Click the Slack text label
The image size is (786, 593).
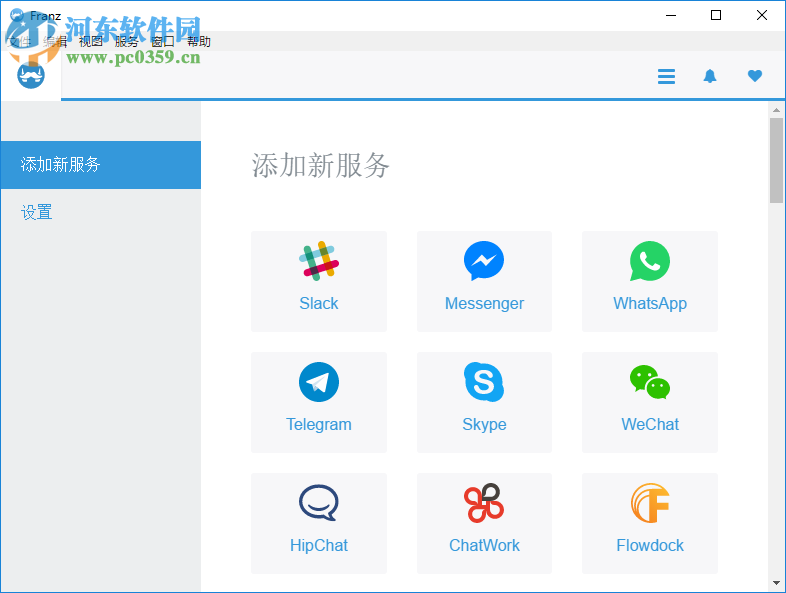pyautogui.click(x=319, y=303)
